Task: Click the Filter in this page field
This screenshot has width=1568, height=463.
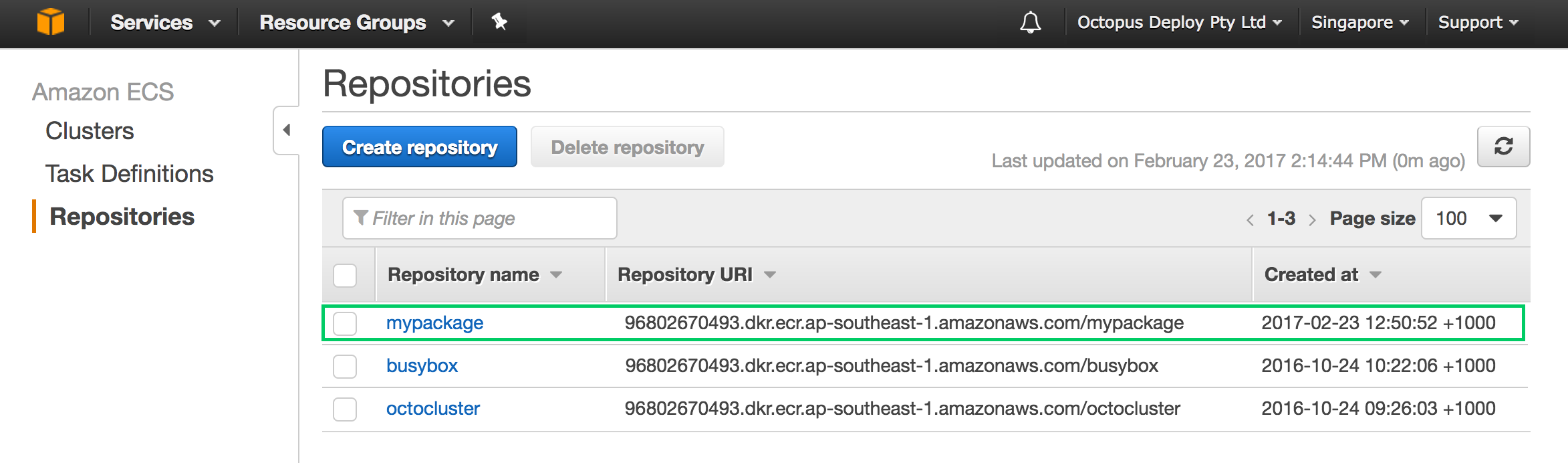Action: pos(479,218)
